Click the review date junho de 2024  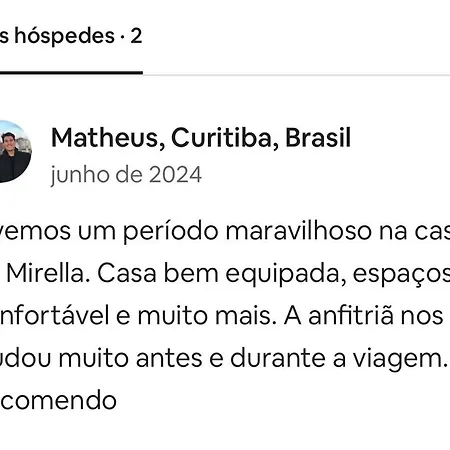[x=126, y=175]
